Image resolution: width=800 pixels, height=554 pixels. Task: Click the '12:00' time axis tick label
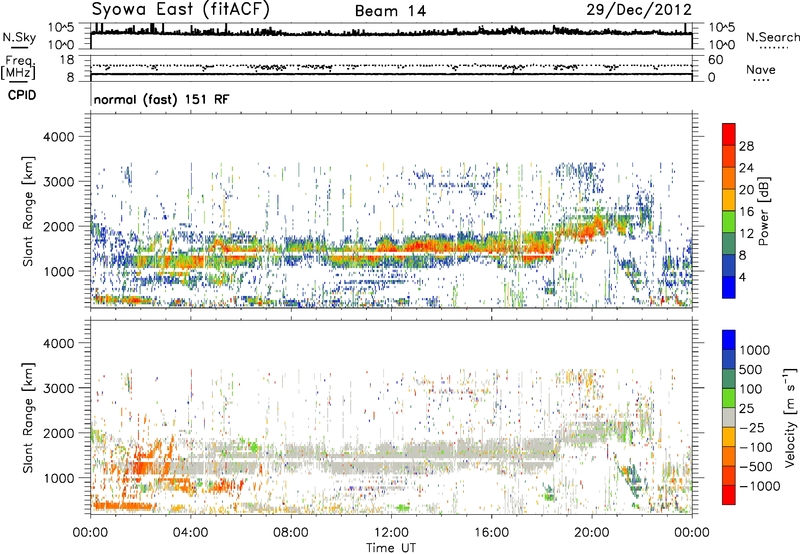(391, 533)
